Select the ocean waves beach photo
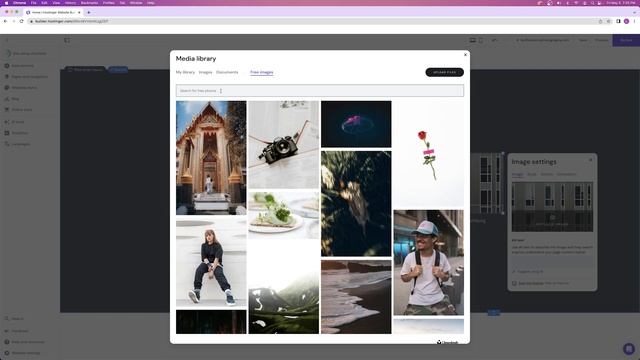This screenshot has height=360, width=640. tap(356, 297)
